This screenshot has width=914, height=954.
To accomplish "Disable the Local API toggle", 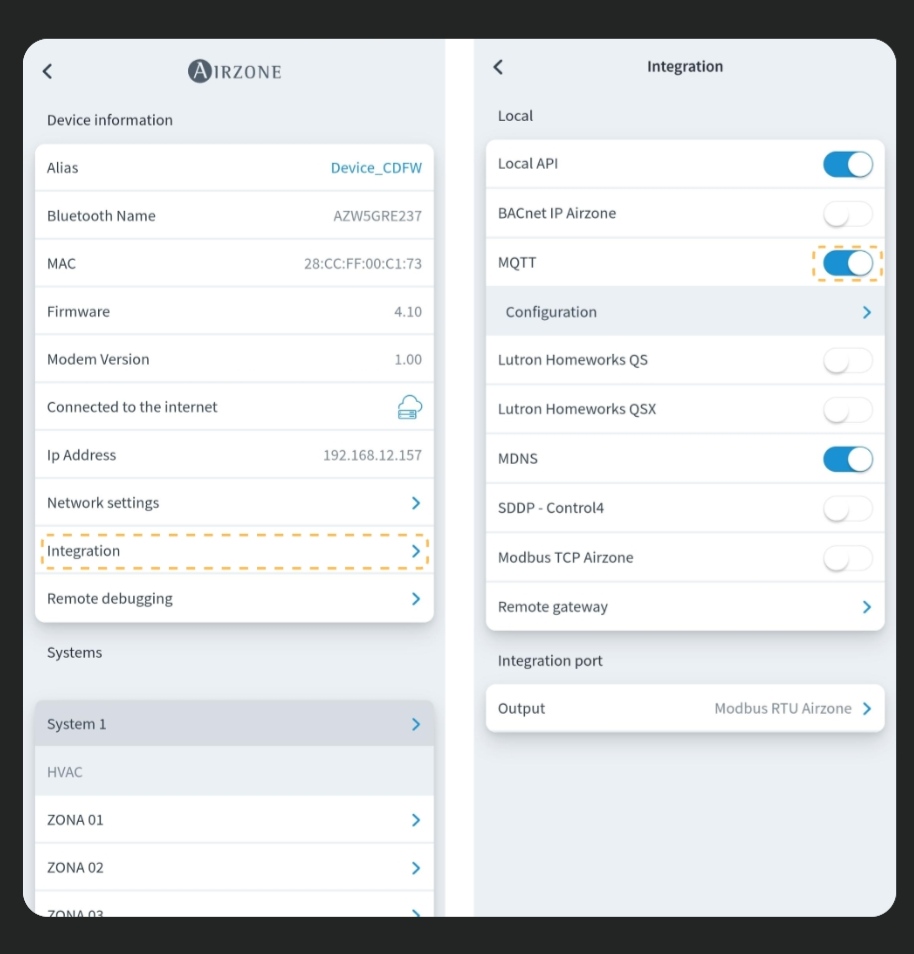I will click(x=848, y=164).
